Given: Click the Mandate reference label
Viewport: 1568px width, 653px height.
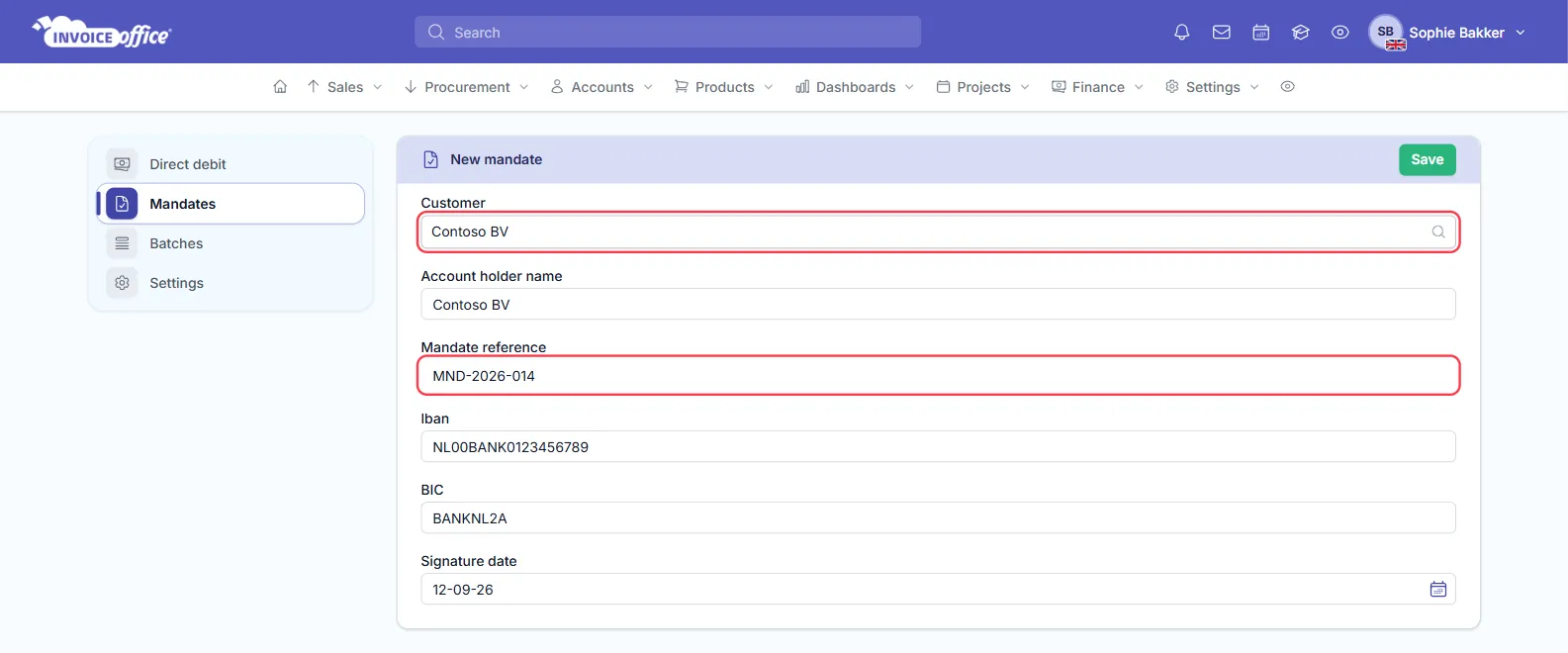Looking at the screenshot, I should [483, 347].
